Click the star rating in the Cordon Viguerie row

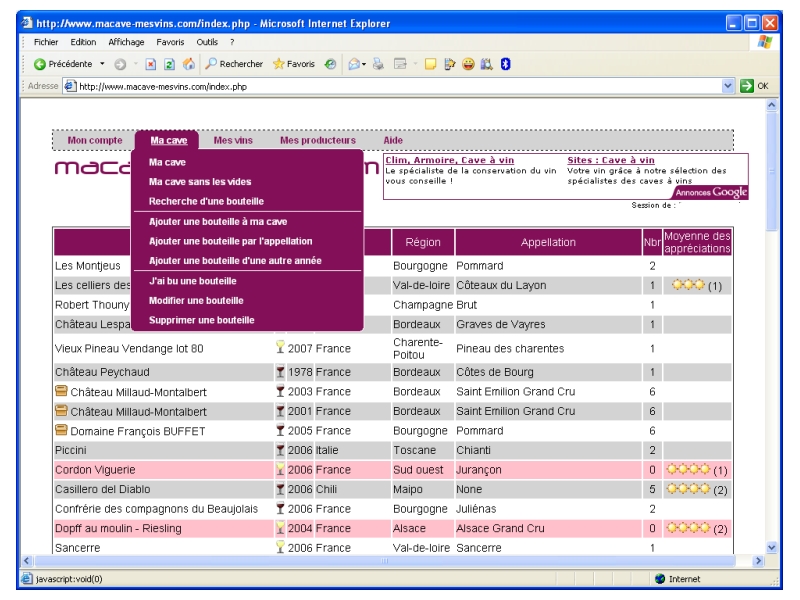pyautogui.click(x=688, y=469)
